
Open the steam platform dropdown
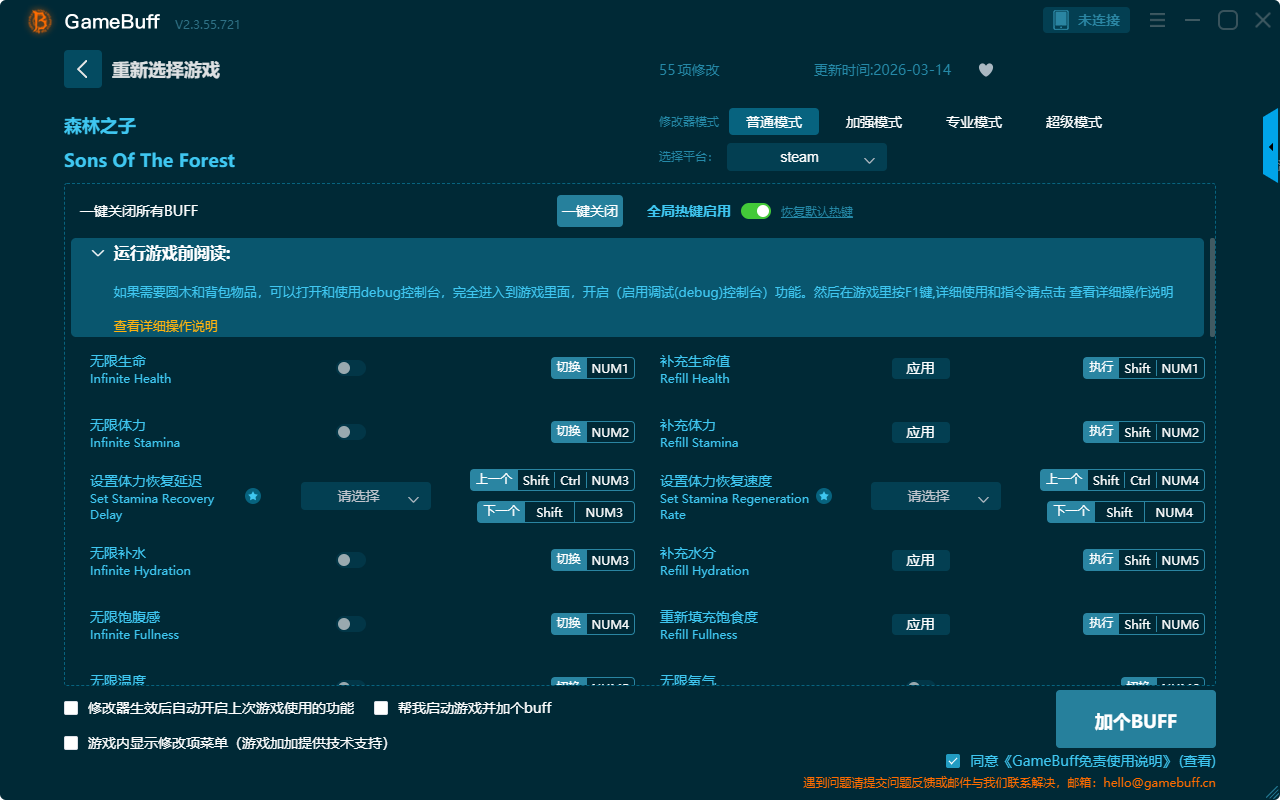[x=807, y=157]
